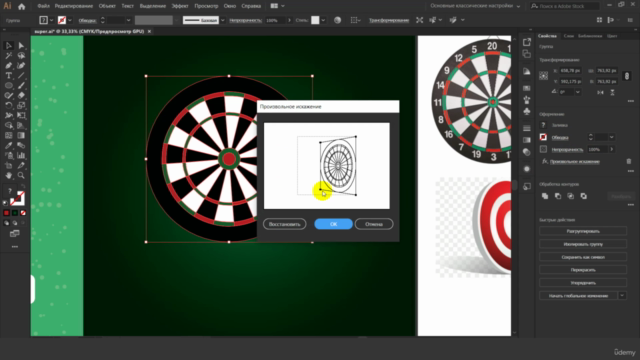Click Intersect pathfinder icon
Viewport: 640px width, 360px height.
coord(571,196)
